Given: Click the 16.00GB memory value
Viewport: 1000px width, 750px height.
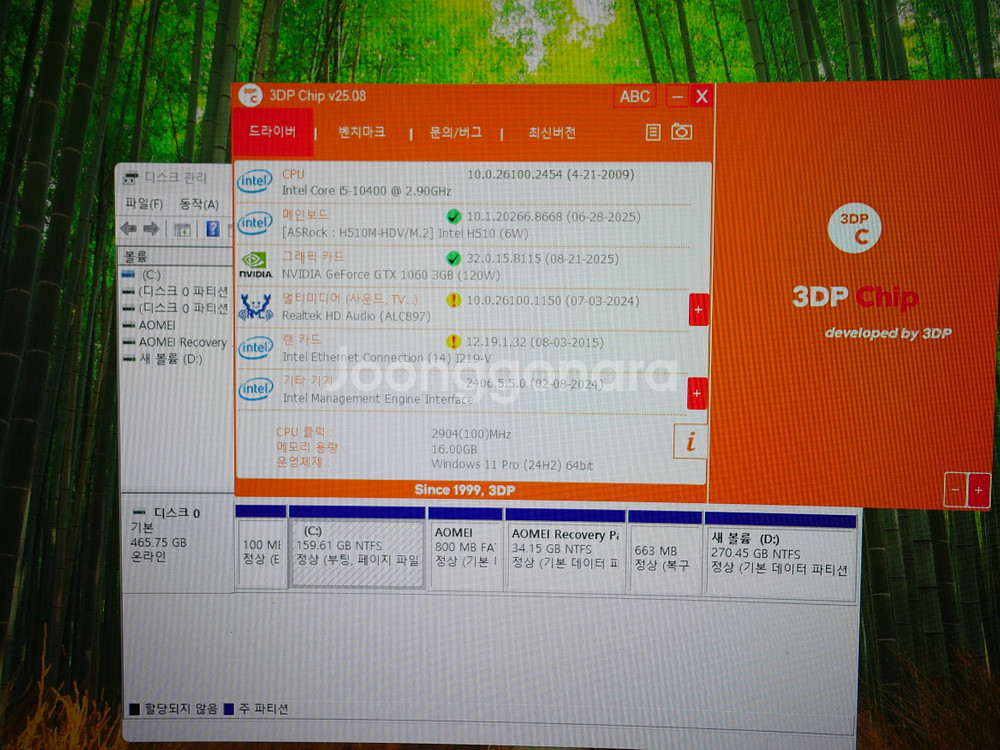Looking at the screenshot, I should click(x=453, y=449).
